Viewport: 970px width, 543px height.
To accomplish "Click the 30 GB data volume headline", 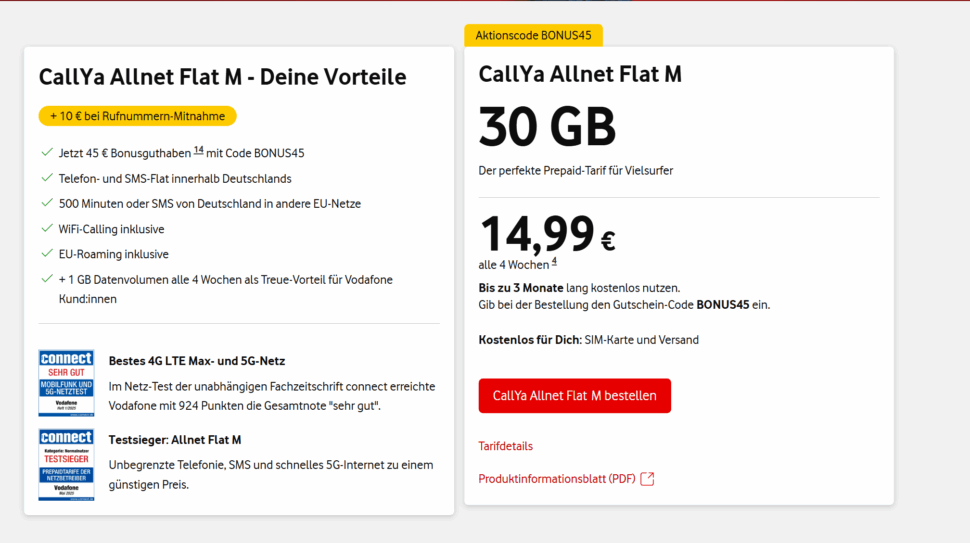I will tap(547, 127).
